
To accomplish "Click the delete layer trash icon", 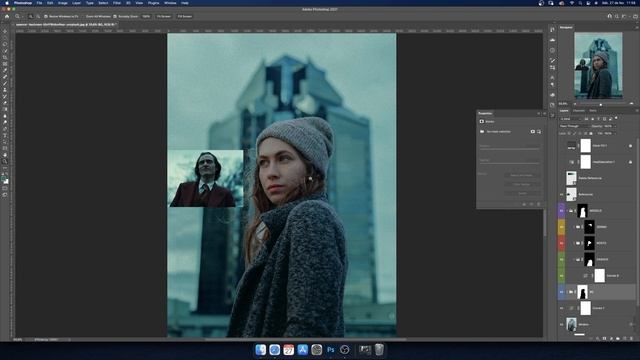I will click(631, 338).
